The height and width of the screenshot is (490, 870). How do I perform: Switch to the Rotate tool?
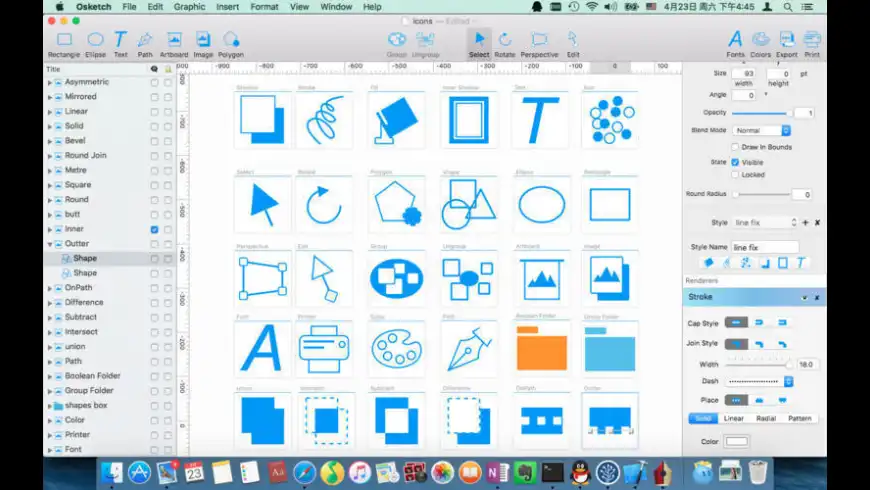505,41
